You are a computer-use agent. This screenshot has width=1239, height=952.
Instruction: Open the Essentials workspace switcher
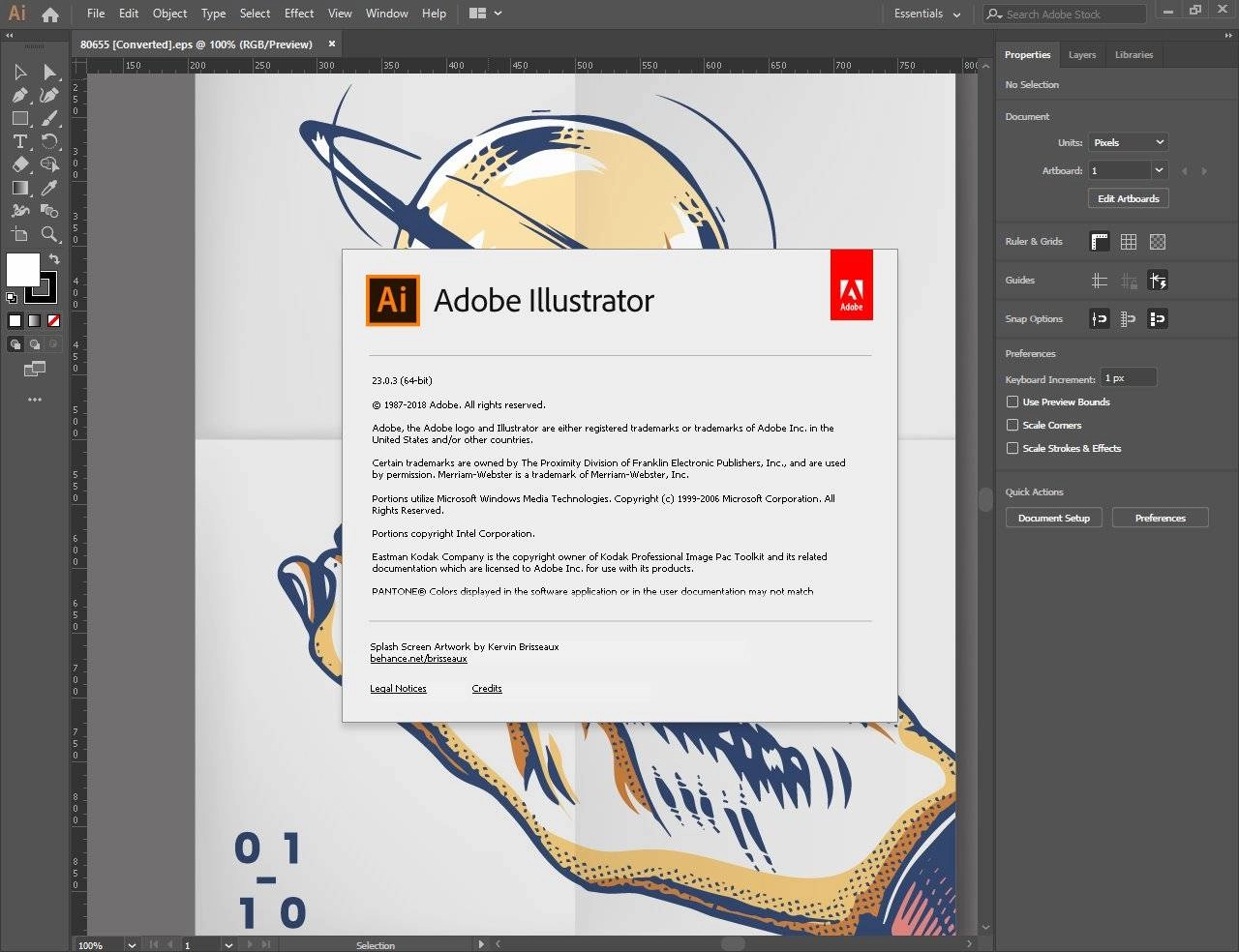click(x=927, y=14)
